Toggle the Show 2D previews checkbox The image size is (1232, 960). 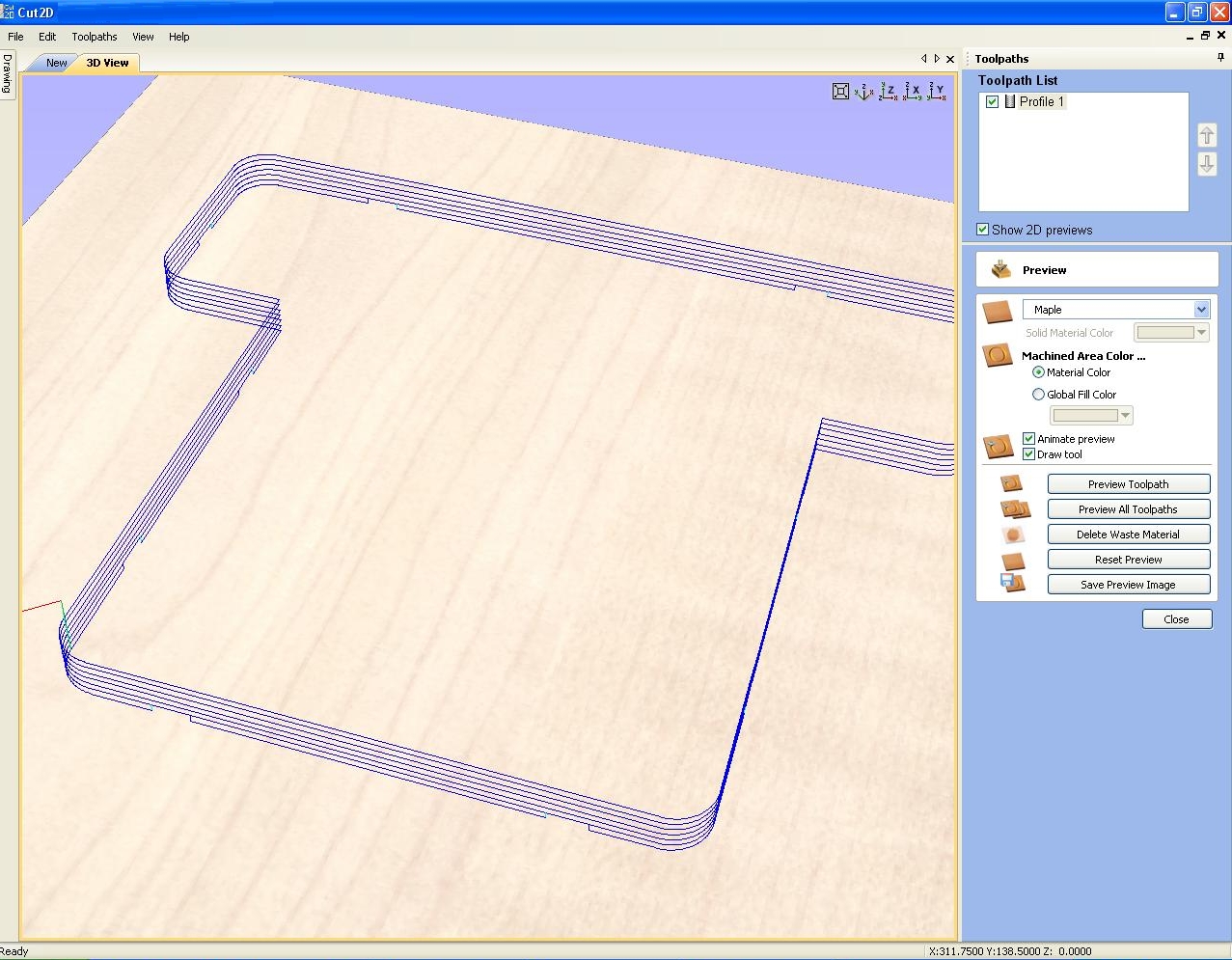(983, 230)
